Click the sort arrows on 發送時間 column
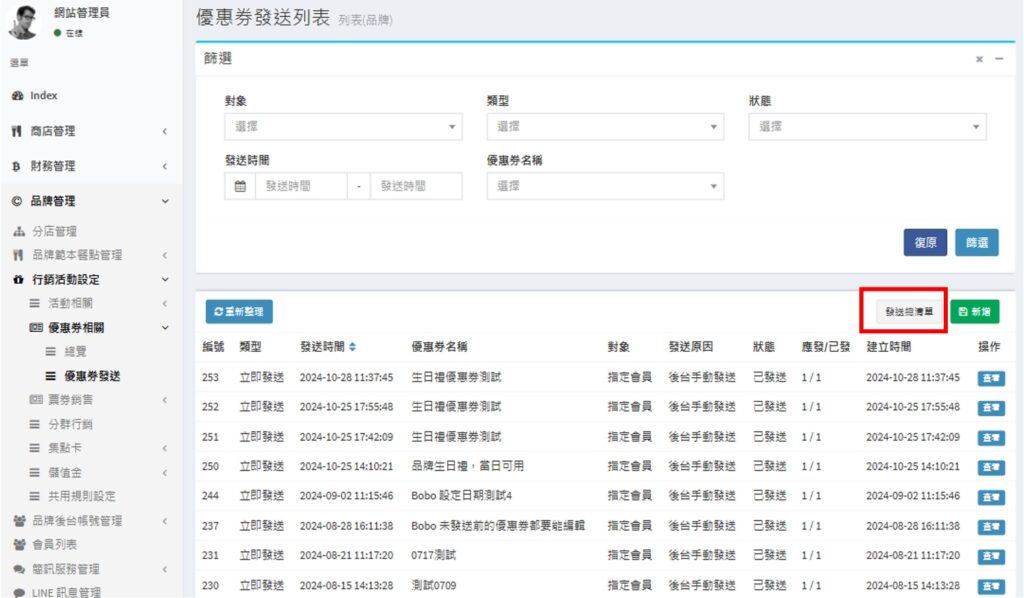 (x=352, y=347)
